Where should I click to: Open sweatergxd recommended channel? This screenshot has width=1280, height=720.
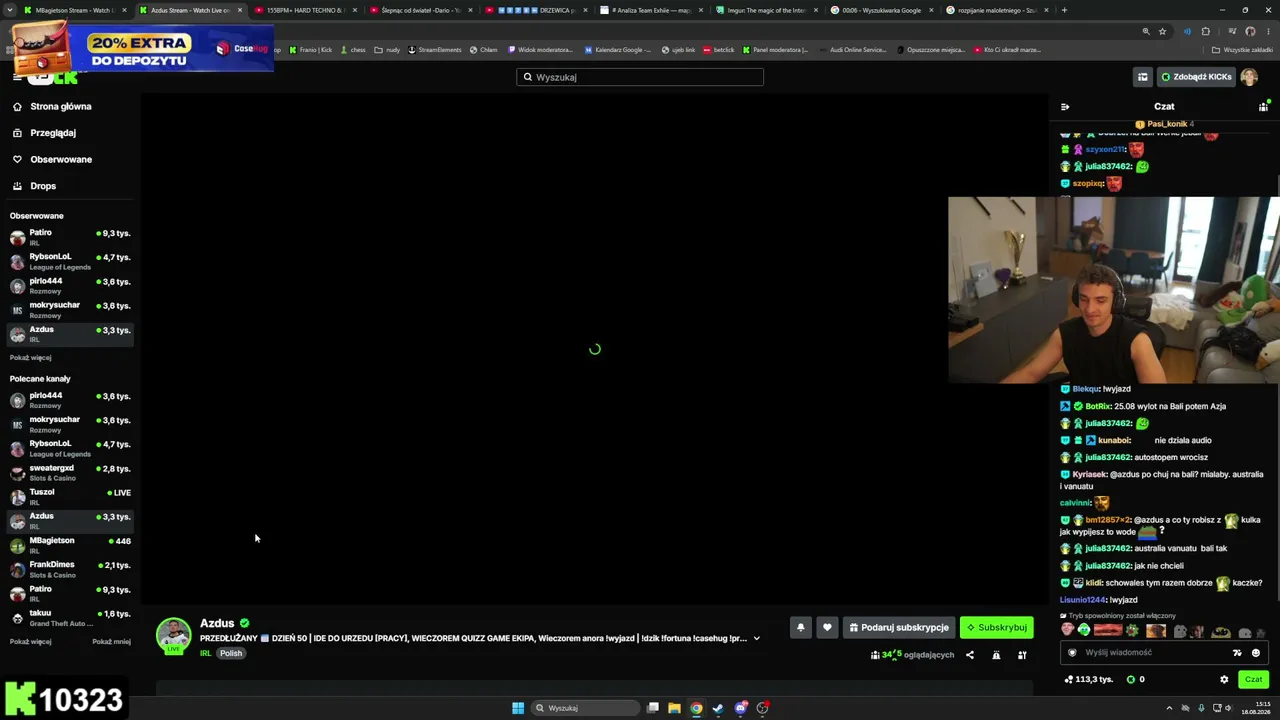tap(70, 472)
